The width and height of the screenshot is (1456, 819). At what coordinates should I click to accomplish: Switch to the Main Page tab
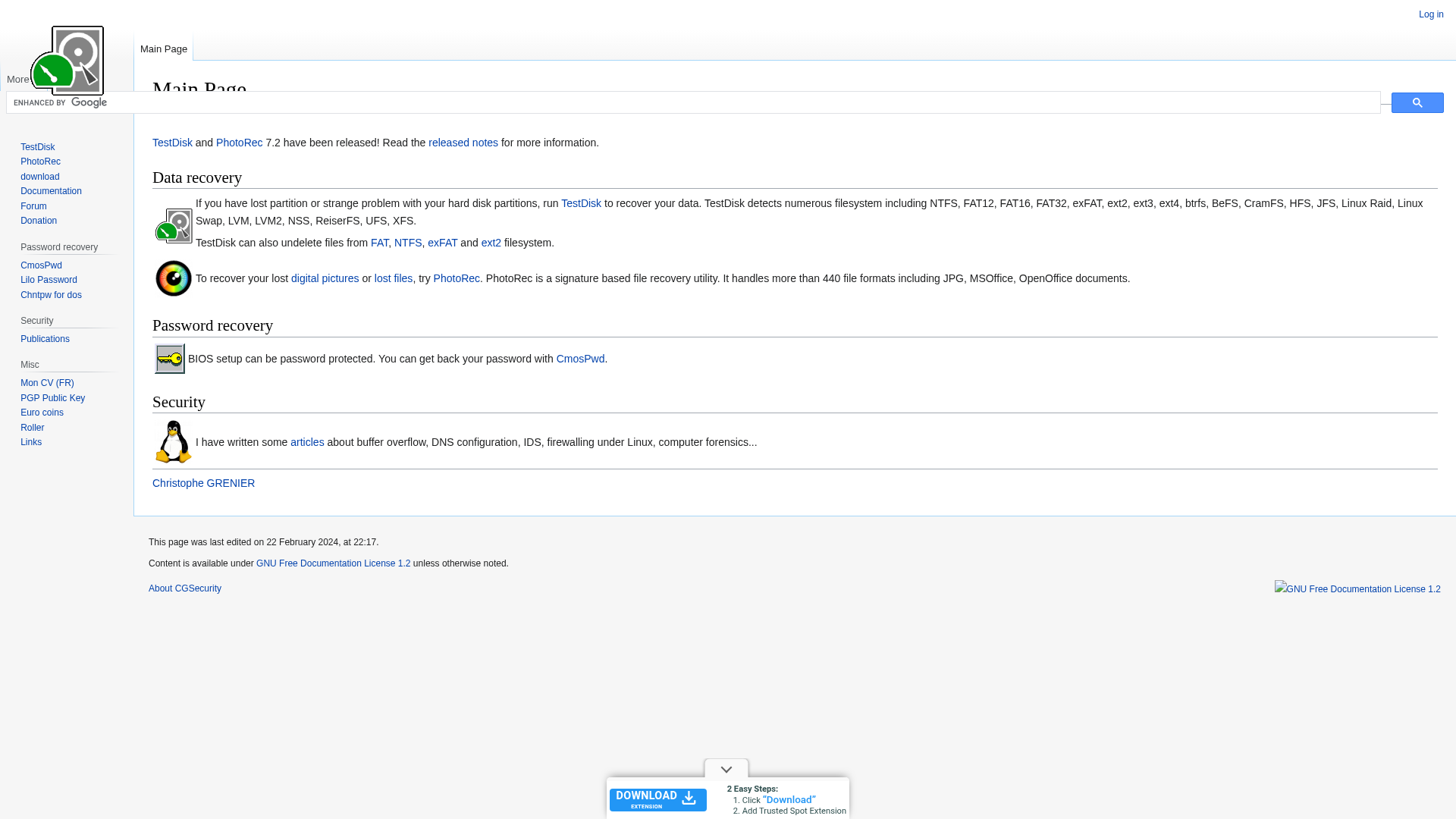pyautogui.click(x=163, y=49)
